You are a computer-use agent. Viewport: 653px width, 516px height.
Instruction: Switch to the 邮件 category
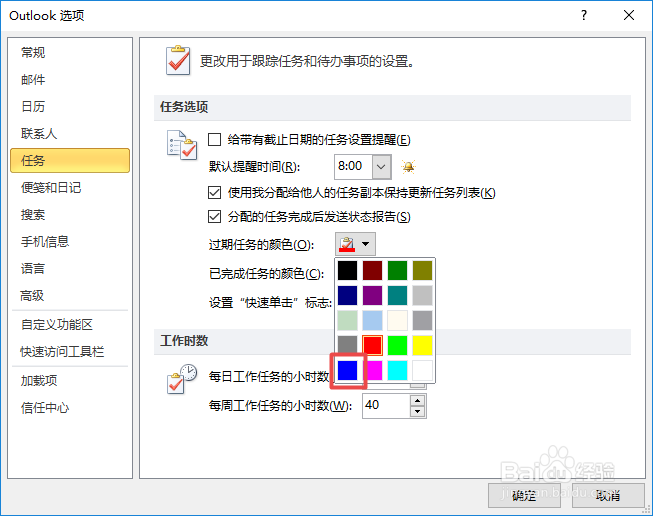click(70, 80)
